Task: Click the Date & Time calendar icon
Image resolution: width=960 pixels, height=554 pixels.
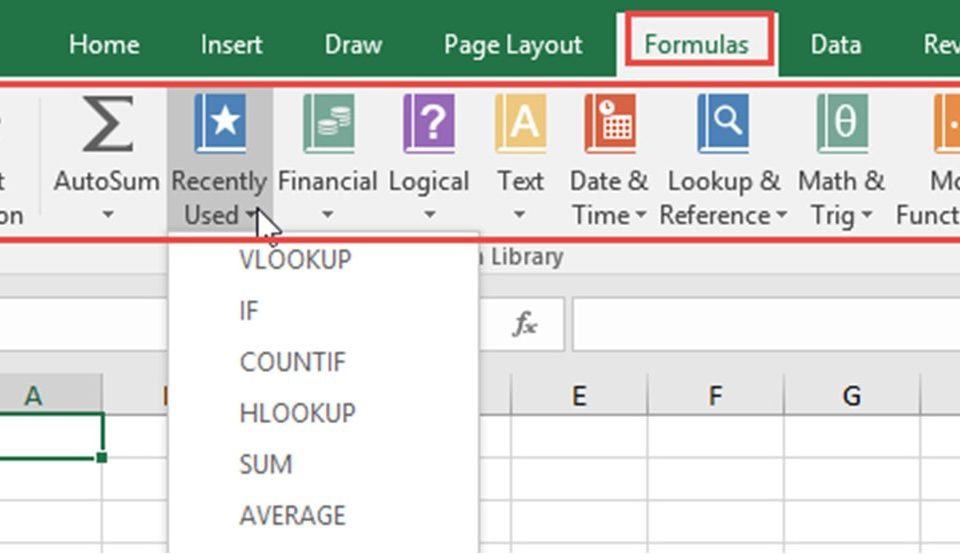Action: [609, 125]
